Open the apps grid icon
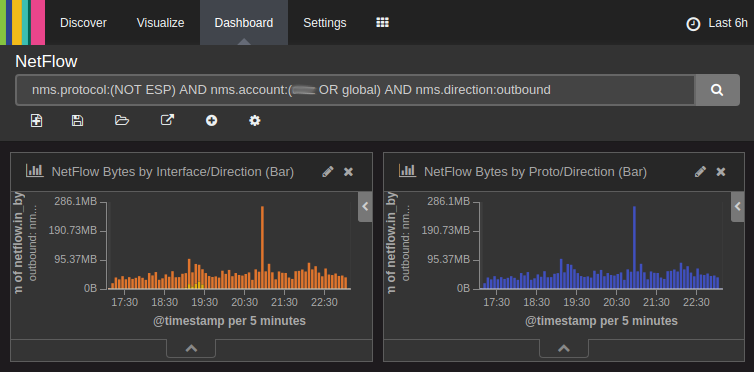The image size is (754, 372). (x=382, y=22)
